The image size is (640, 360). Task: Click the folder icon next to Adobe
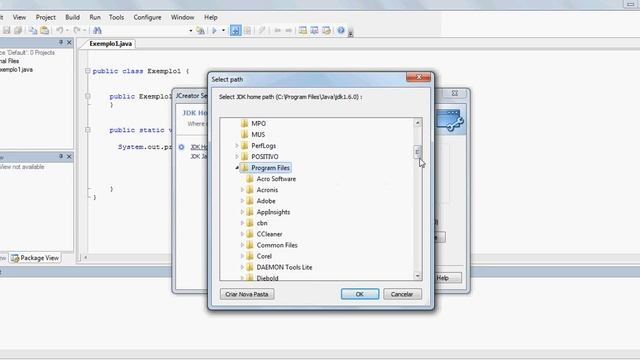tap(250, 201)
